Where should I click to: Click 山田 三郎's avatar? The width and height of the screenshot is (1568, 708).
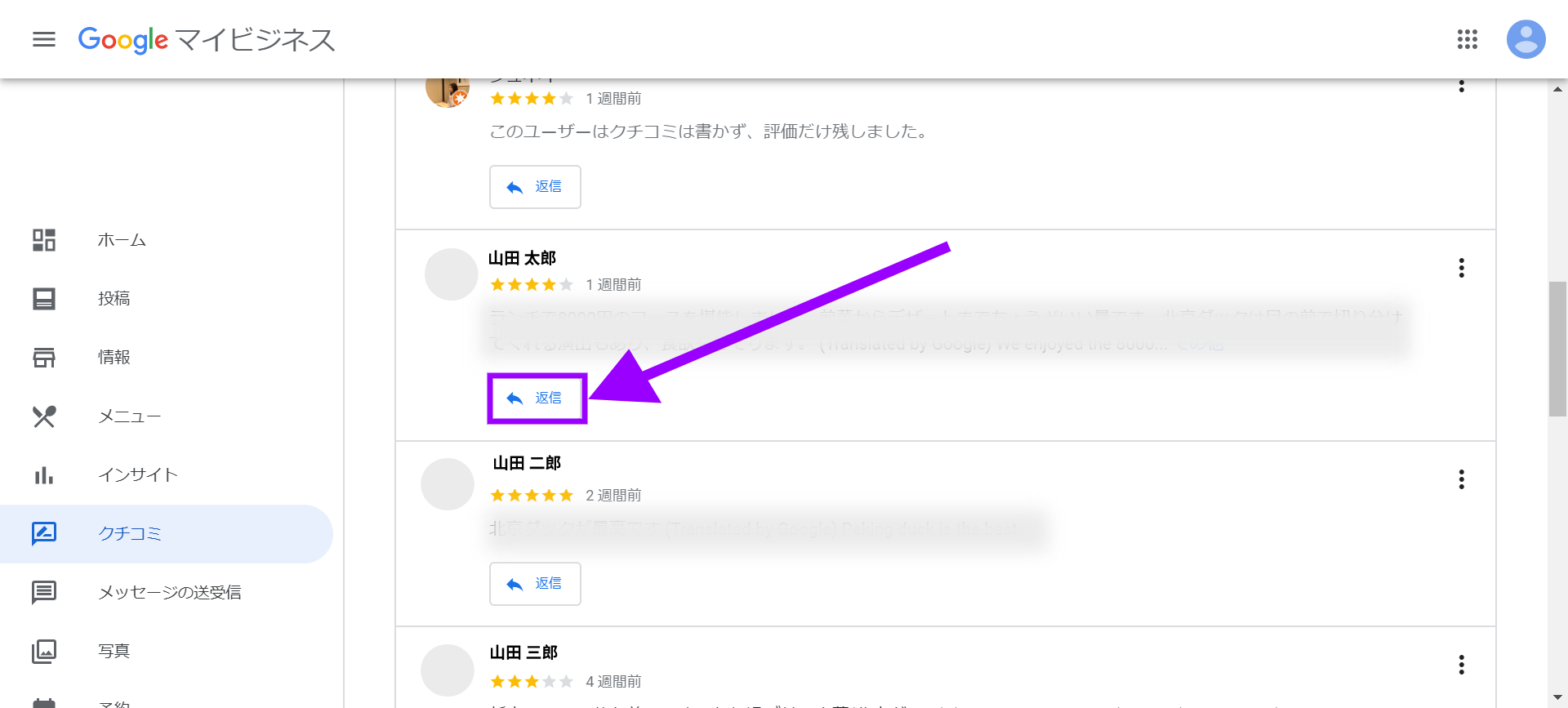pyautogui.click(x=448, y=670)
